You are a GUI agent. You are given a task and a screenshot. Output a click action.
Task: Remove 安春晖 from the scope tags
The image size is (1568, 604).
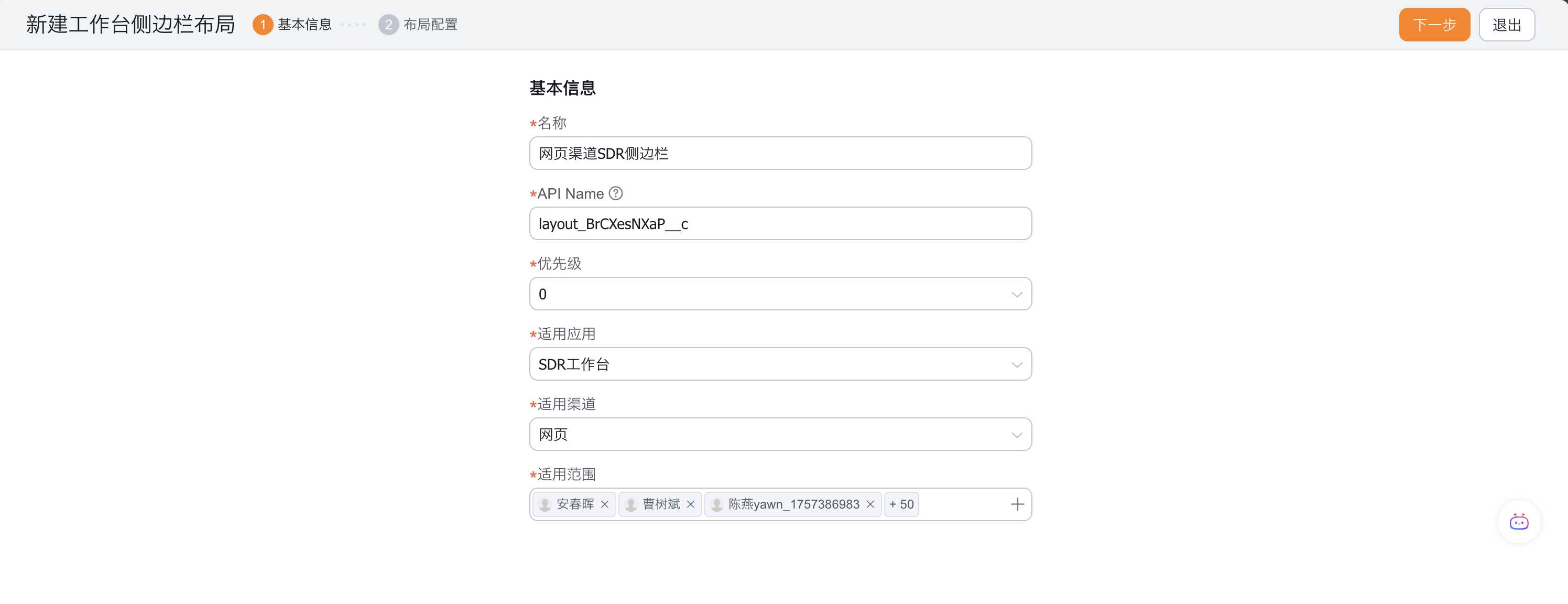(x=604, y=504)
